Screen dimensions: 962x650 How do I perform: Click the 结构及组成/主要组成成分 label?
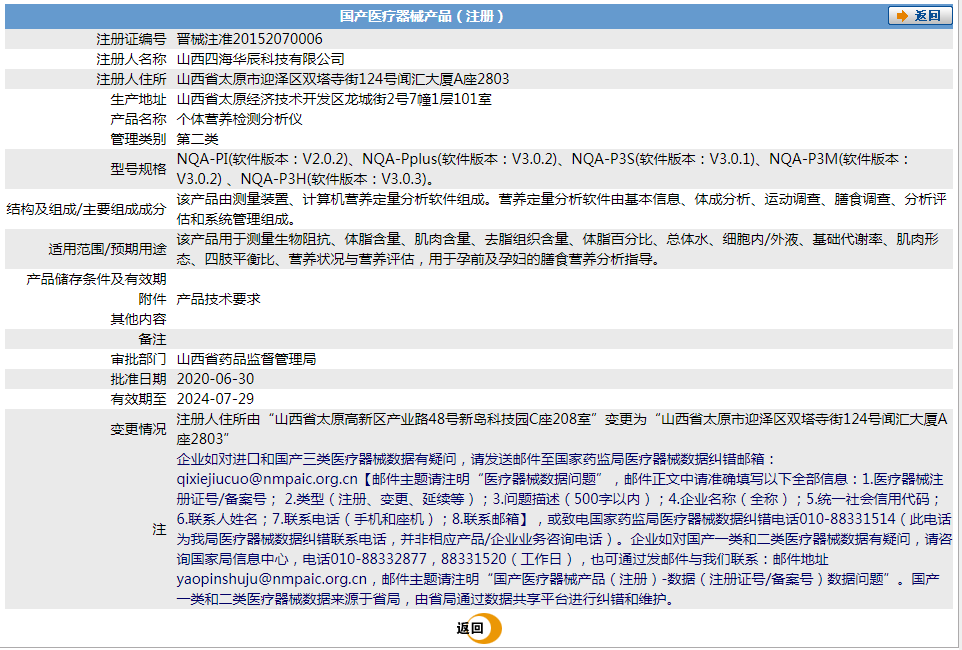pyautogui.click(x=87, y=209)
